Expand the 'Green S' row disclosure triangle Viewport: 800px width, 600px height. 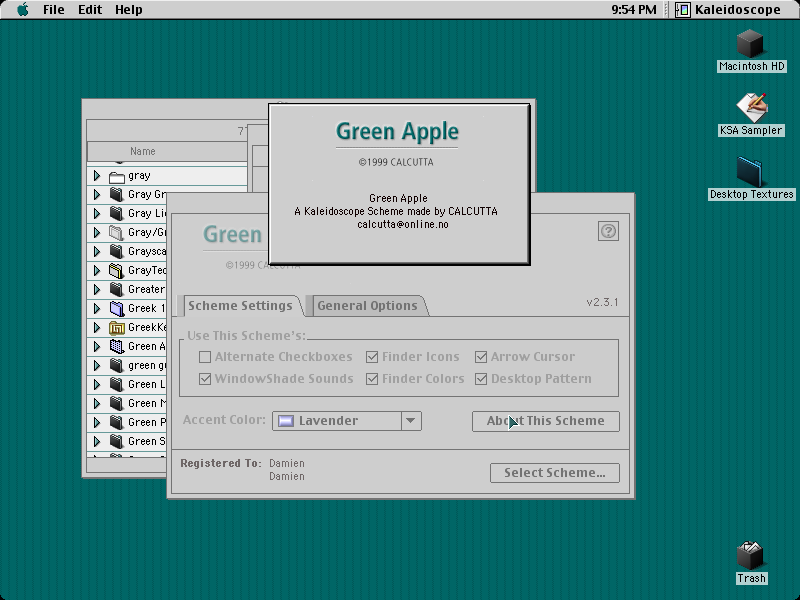click(97, 441)
